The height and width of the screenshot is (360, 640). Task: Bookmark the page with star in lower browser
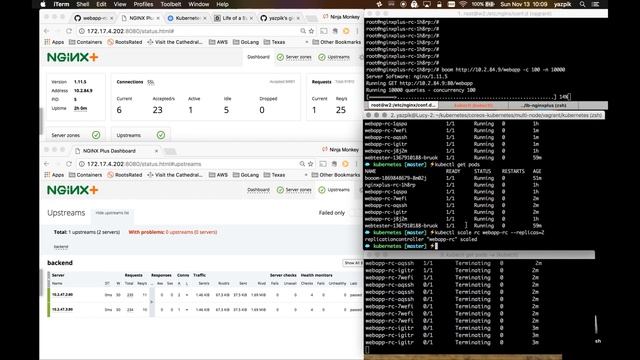pos(311,164)
